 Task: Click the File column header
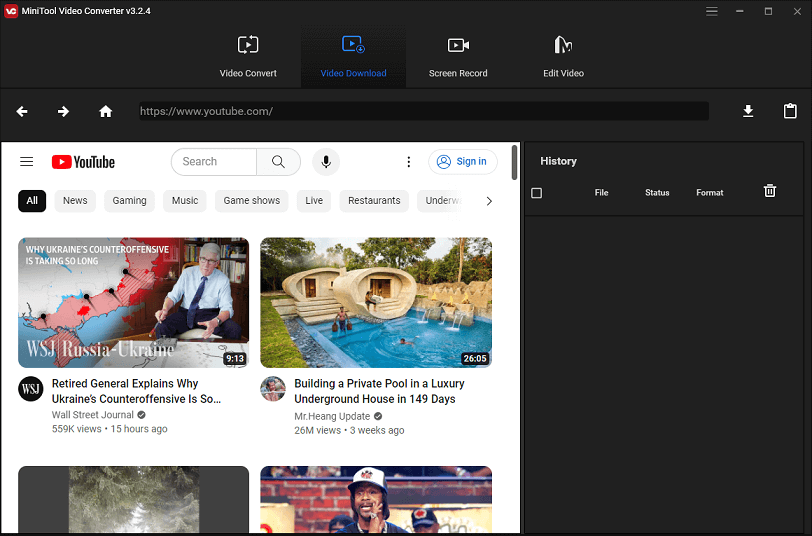point(601,193)
